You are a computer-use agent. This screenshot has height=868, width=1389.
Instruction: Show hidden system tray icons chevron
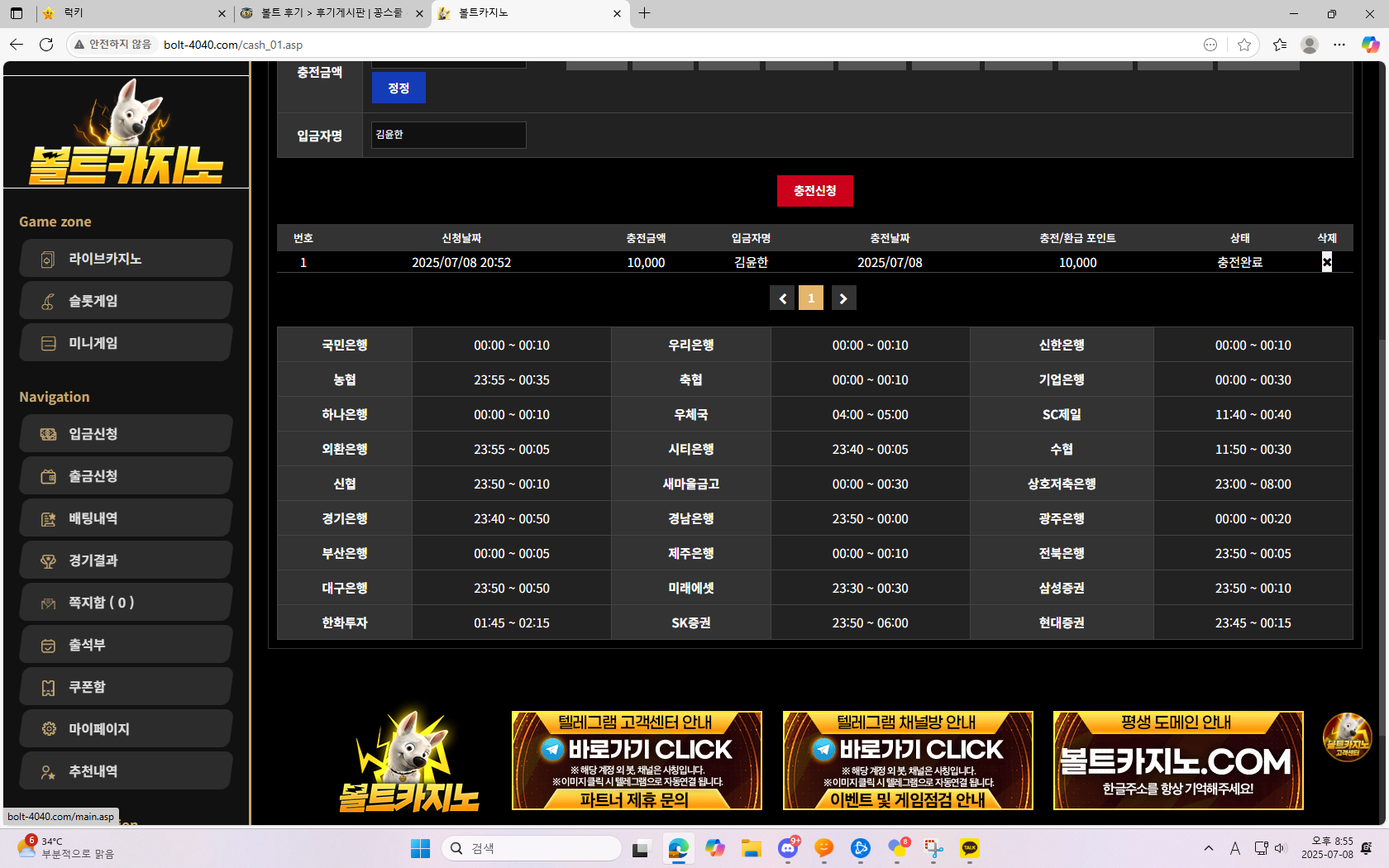click(x=1209, y=848)
